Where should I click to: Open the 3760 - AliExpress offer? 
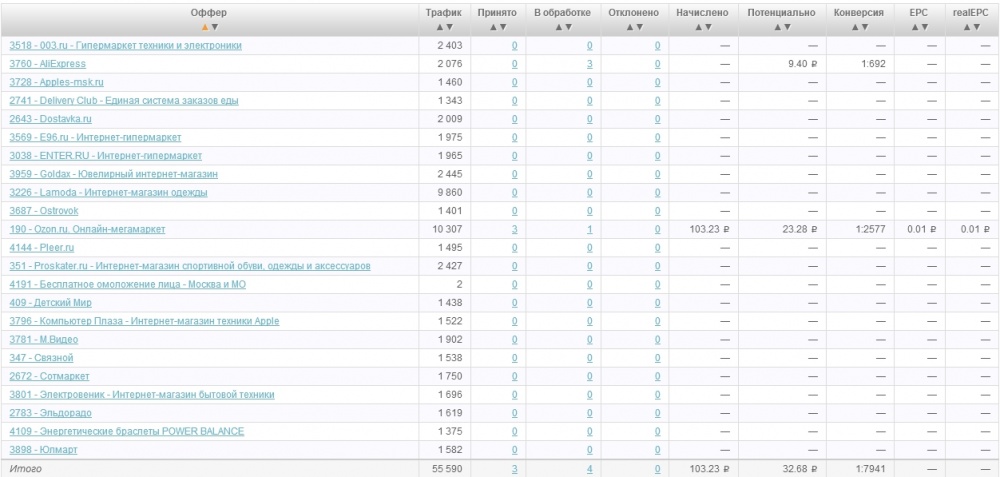click(47, 64)
